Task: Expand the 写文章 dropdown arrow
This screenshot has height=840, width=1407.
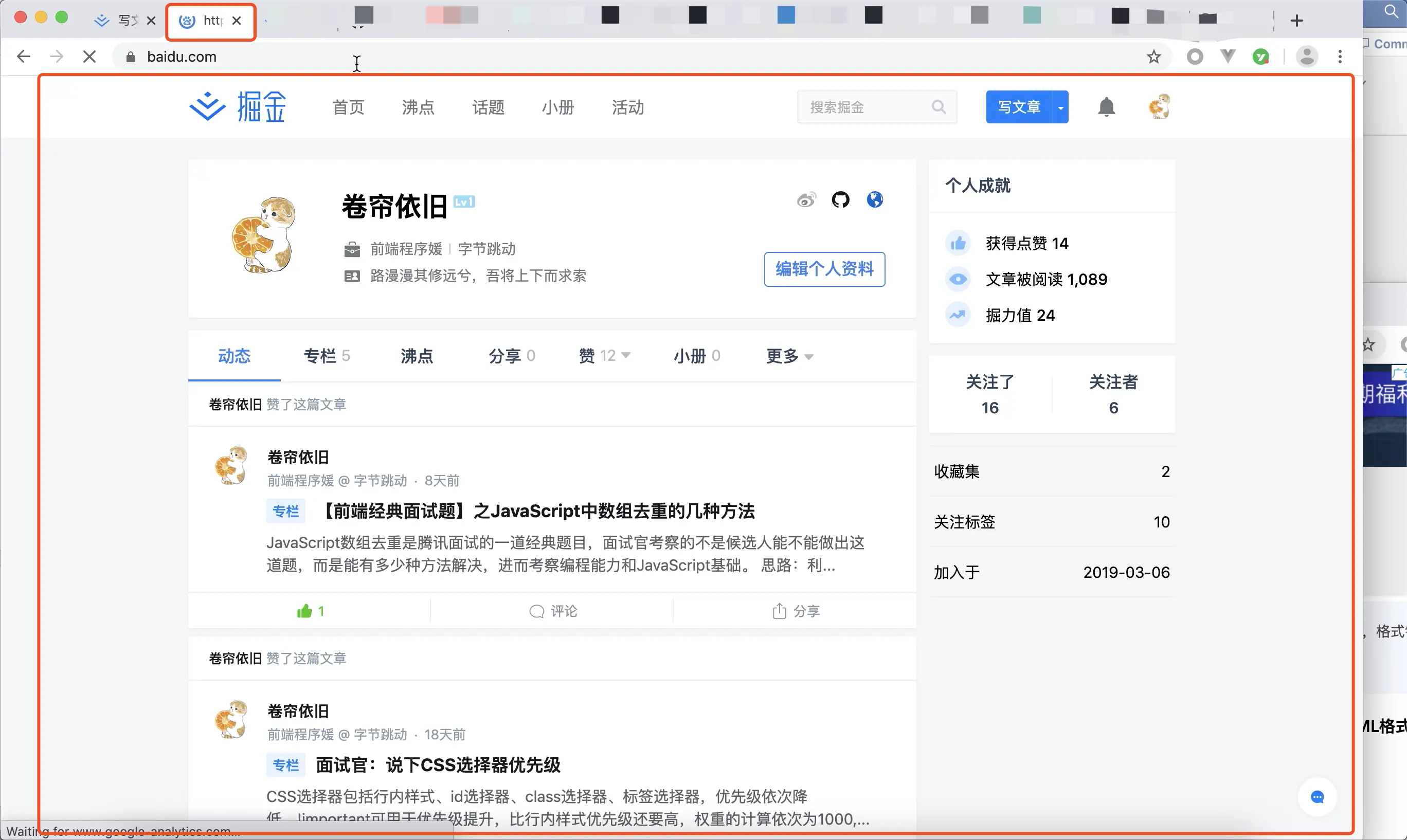Action: tap(1060, 107)
